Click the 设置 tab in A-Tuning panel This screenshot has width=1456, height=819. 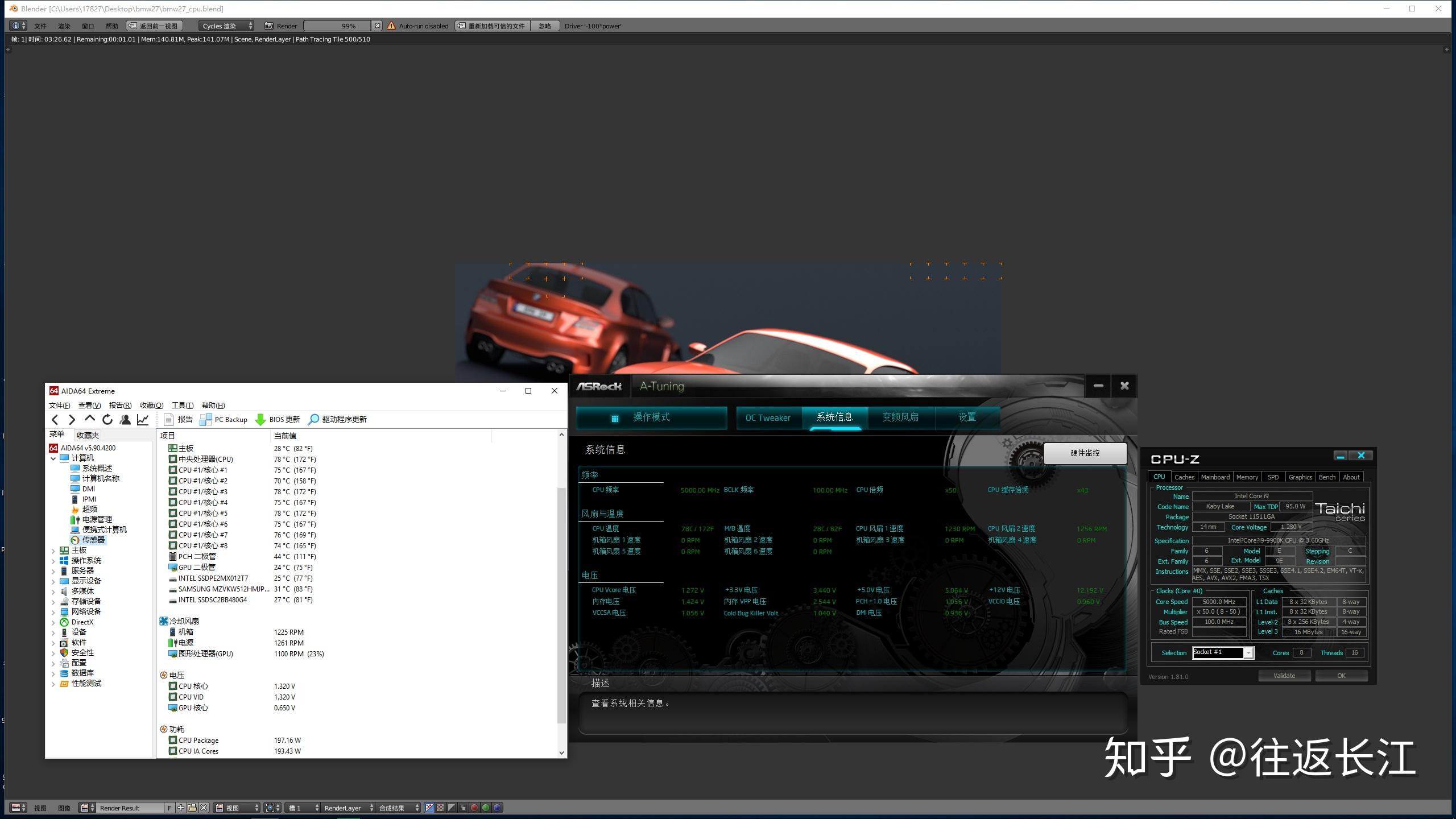coord(965,416)
